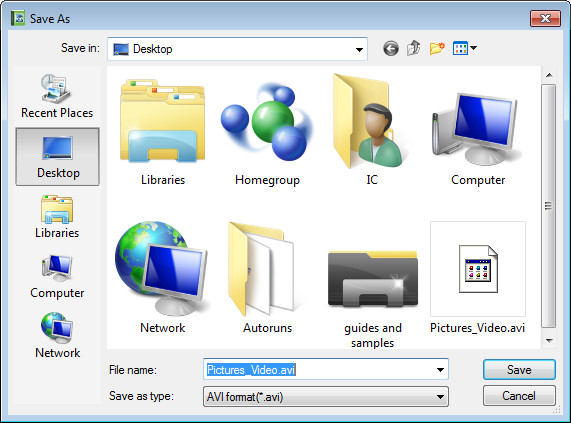
Task: Click the 'Autoruns' label text
Action: [x=268, y=328]
